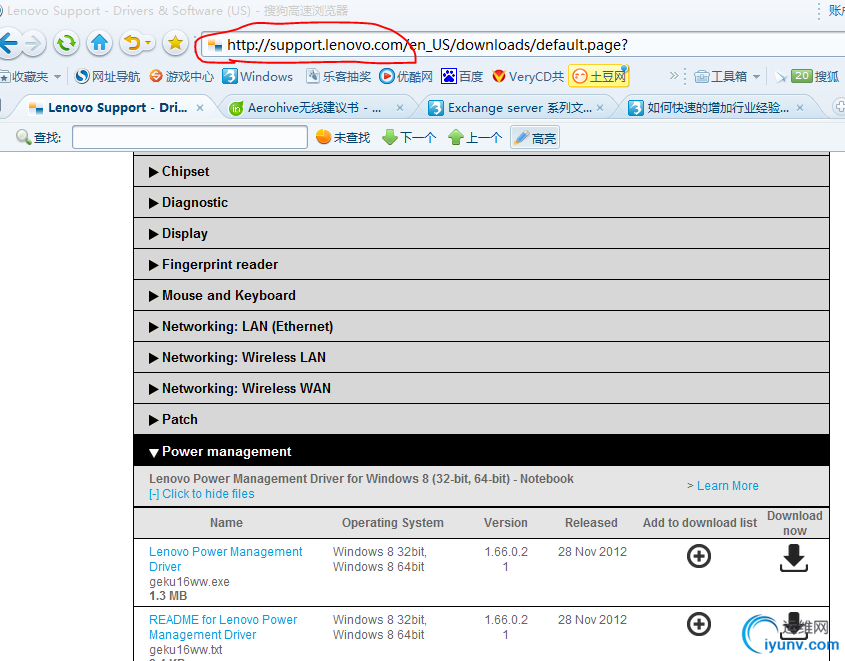Open the dropdown arrow beside the undo icon
This screenshot has width=845, height=661.
[x=149, y=43]
